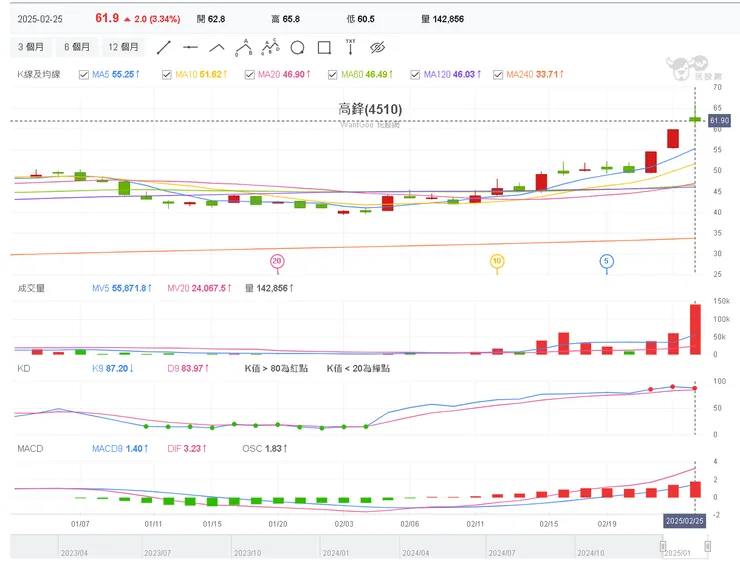Click the 成交量 section label
This screenshot has width=740, height=567.
coord(31,288)
